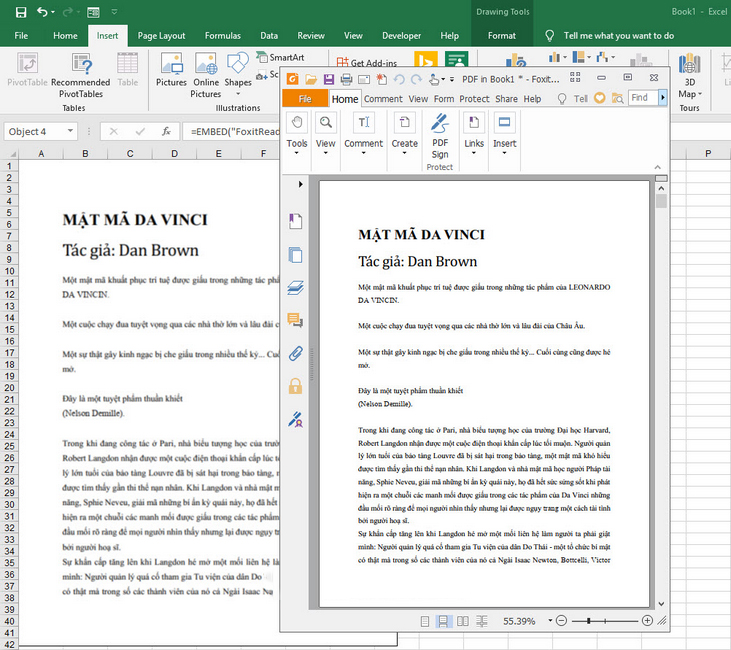The image size is (731, 650).
Task: Open the Excel Drawing Tools Format tab
Action: (x=502, y=36)
